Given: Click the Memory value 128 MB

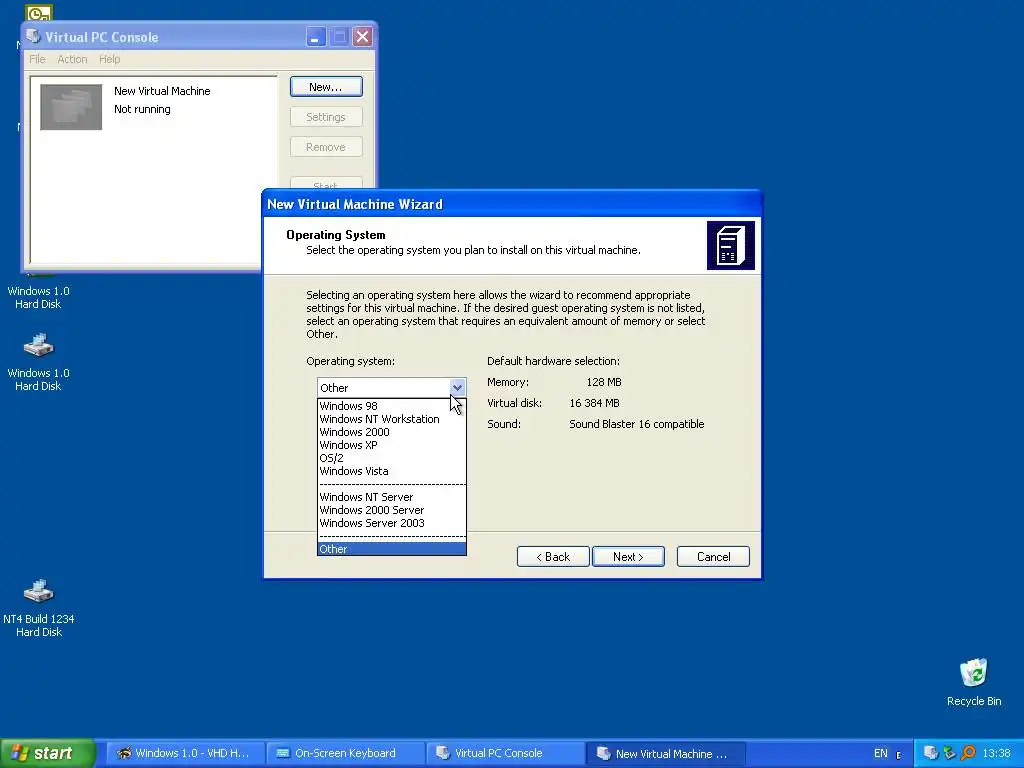Looking at the screenshot, I should [603, 382].
